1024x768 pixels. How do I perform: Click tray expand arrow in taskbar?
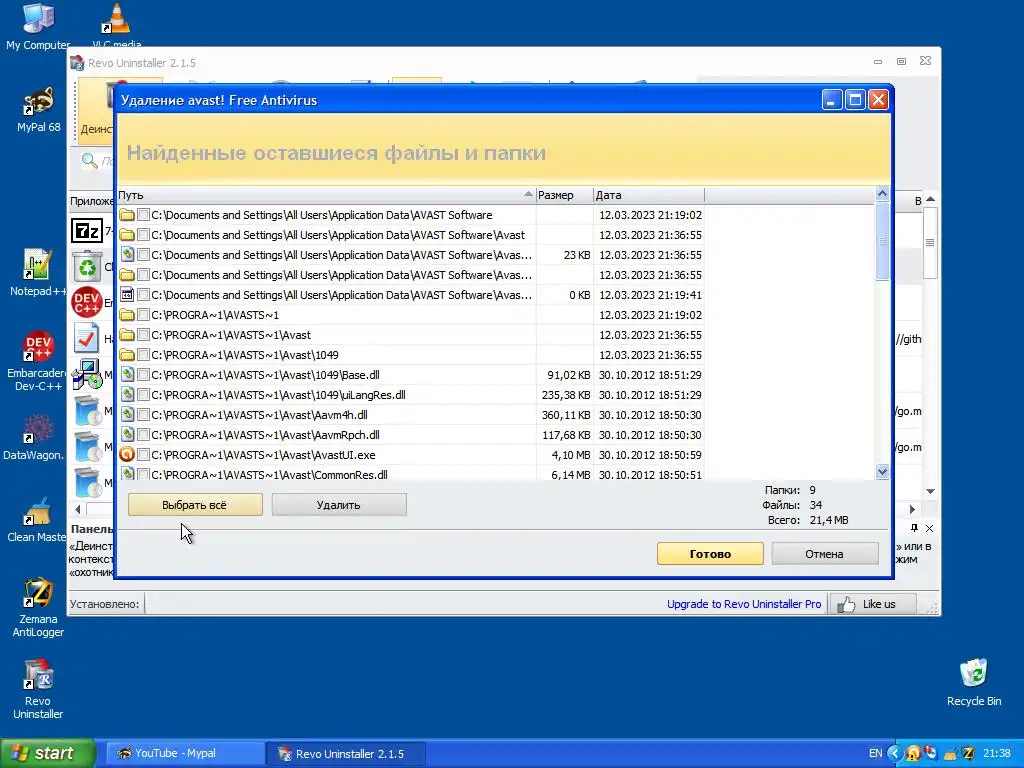click(895, 754)
